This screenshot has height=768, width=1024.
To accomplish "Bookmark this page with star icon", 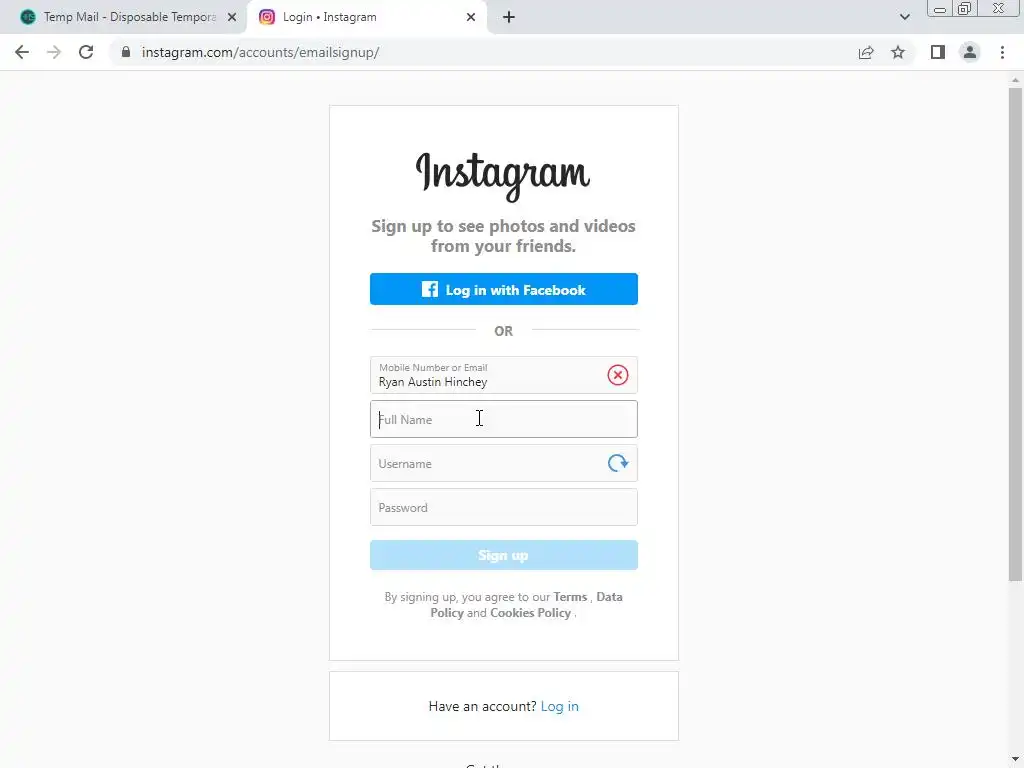I will (x=898, y=52).
